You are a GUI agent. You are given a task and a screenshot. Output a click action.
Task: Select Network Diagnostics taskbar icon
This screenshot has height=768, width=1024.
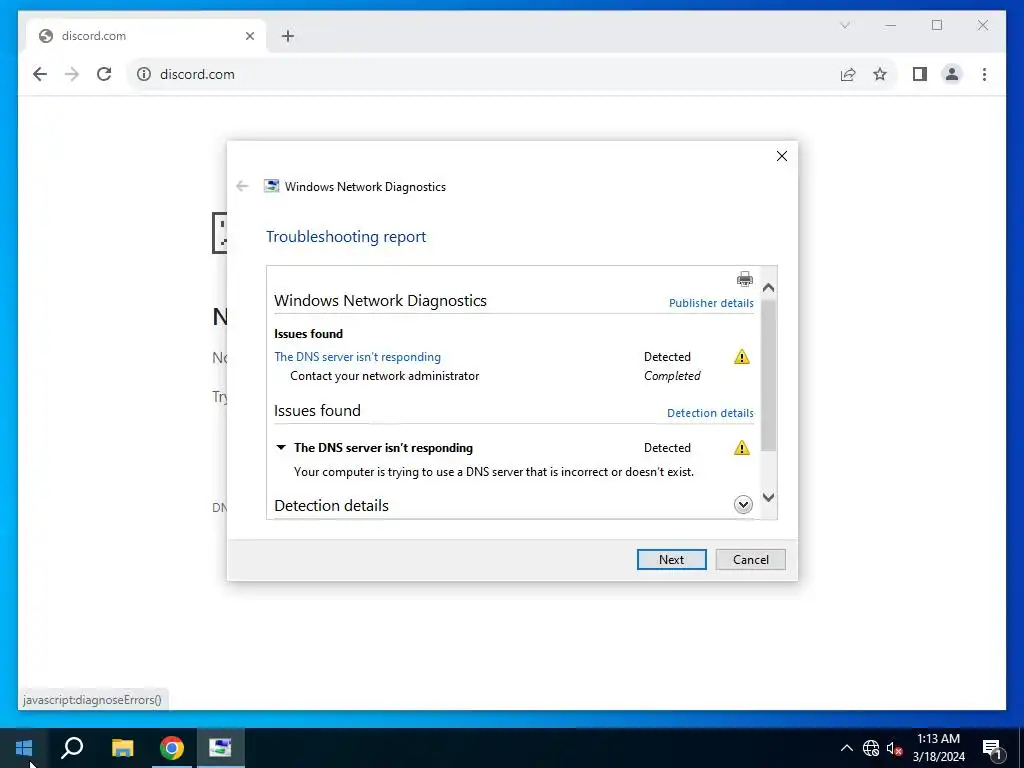point(220,748)
